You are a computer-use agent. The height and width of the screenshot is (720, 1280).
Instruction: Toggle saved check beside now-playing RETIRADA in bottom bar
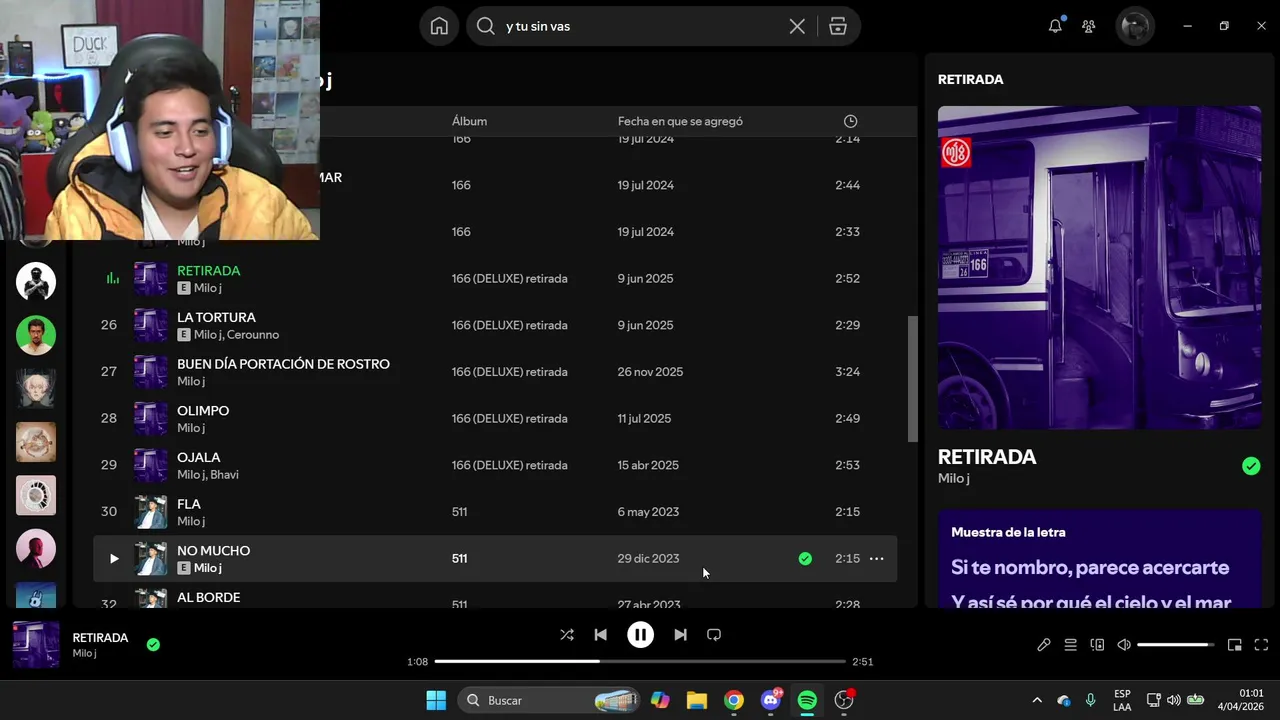[153, 645]
